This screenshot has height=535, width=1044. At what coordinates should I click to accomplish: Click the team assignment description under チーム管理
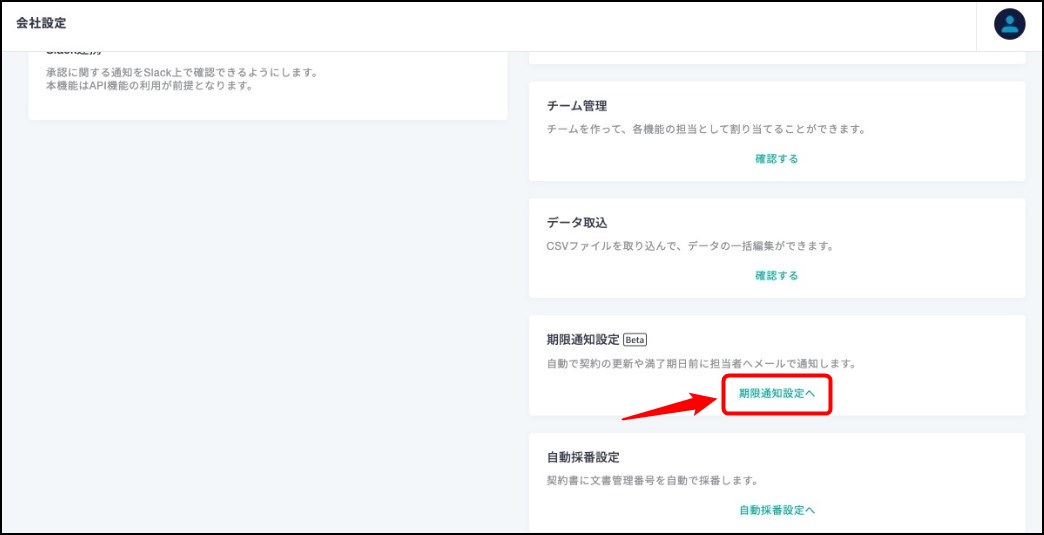click(705, 130)
